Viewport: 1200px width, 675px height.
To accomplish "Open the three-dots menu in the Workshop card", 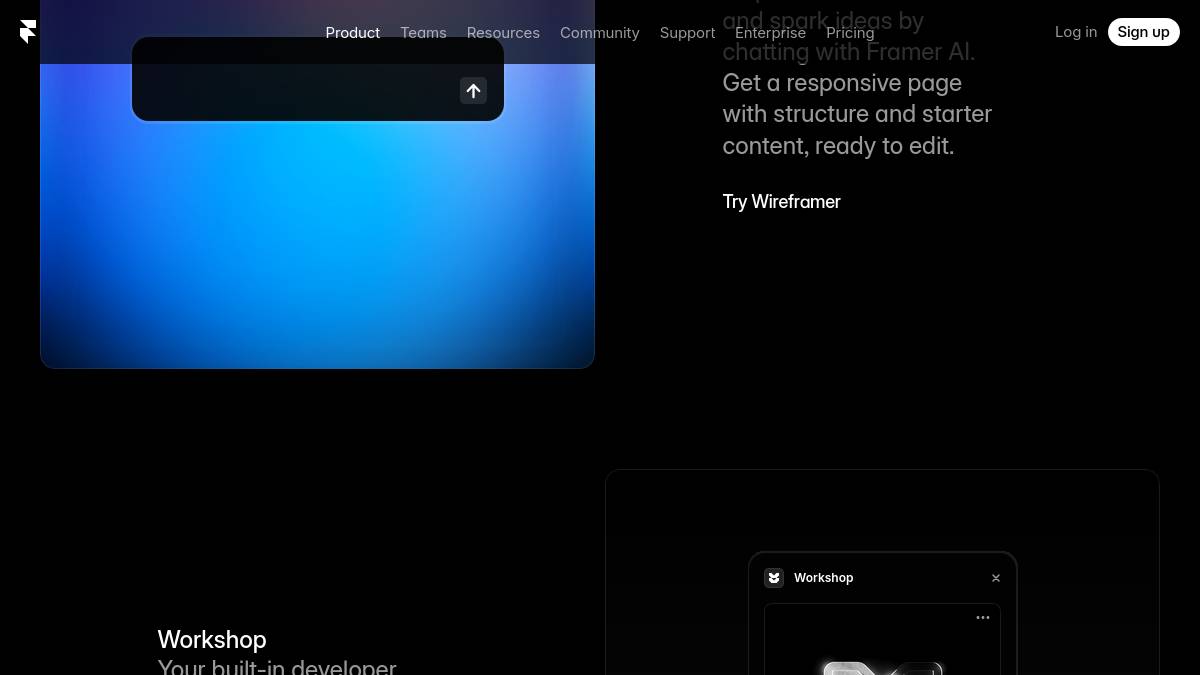I will (x=983, y=618).
